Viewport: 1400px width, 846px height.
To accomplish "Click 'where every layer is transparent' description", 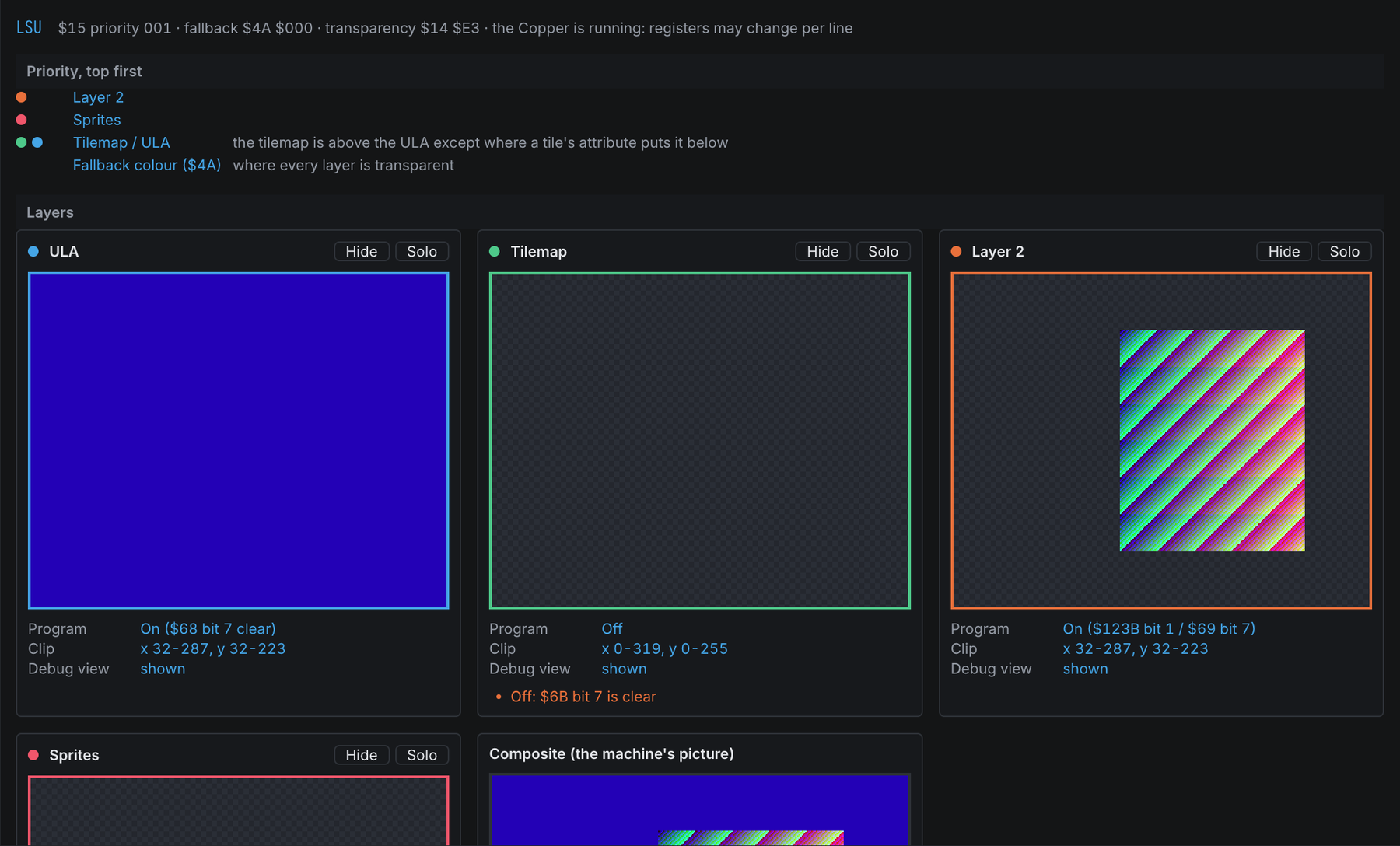I will (x=344, y=165).
